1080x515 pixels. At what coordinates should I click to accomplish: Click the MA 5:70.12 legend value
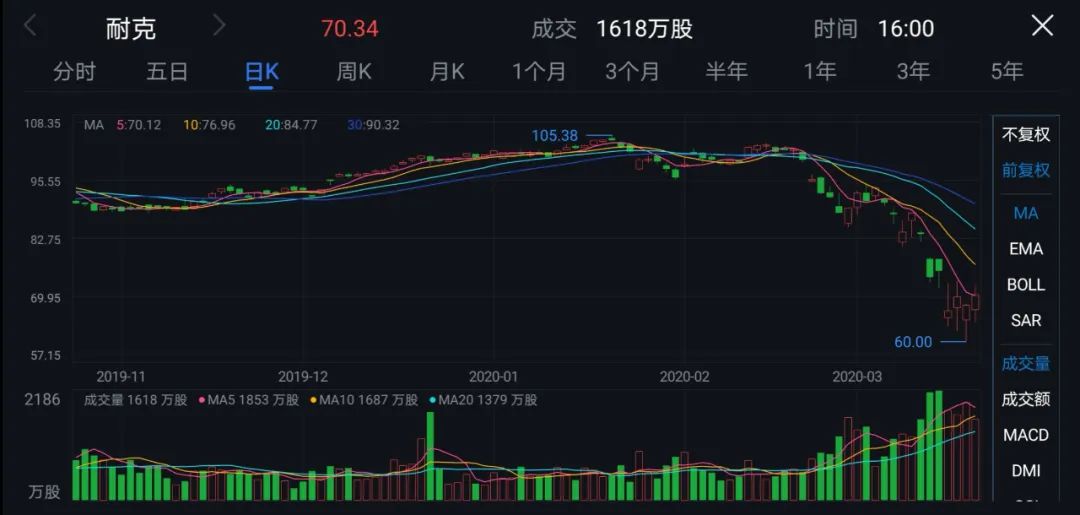[139, 125]
